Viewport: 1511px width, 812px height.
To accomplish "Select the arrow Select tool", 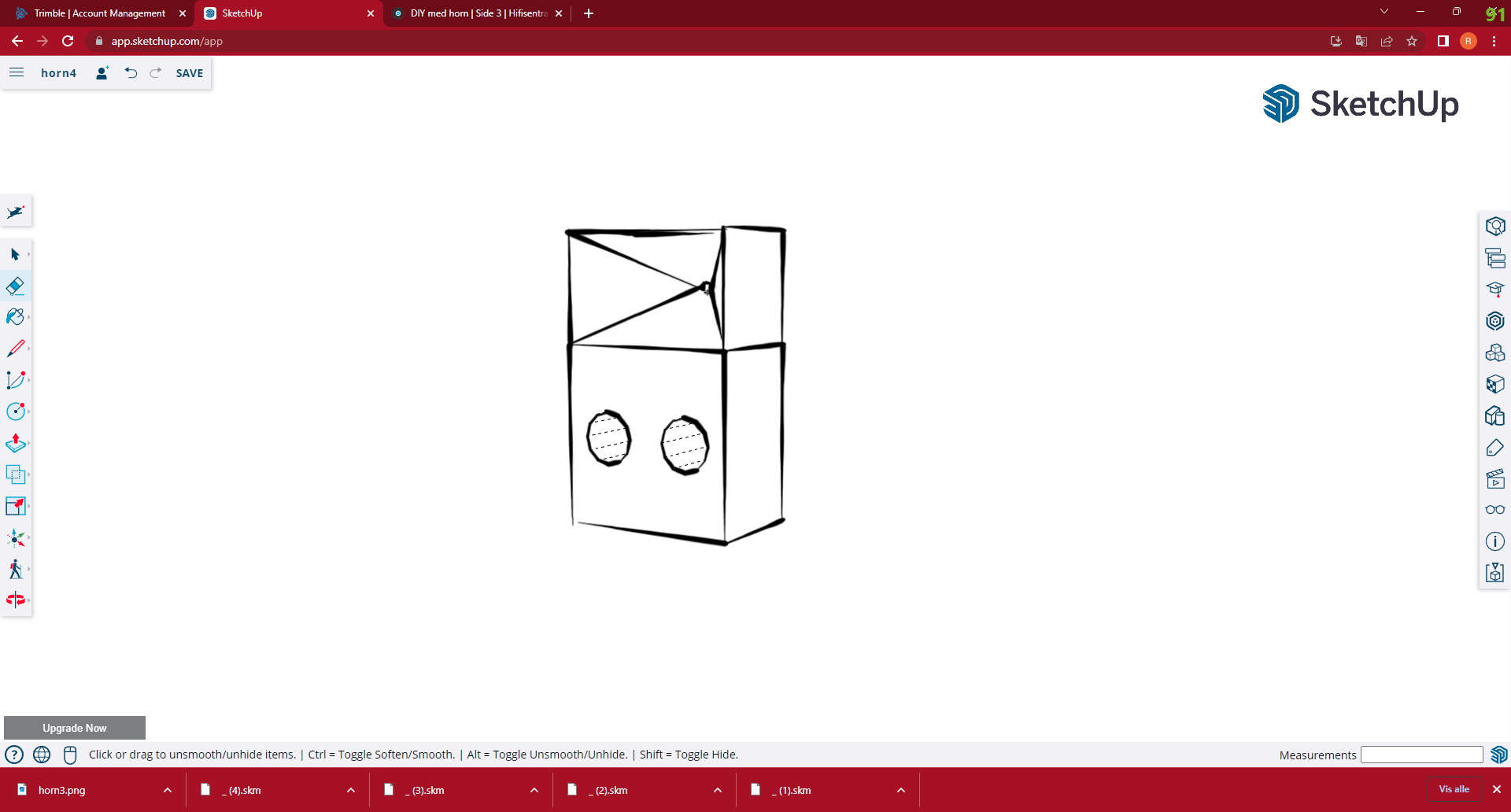I will pos(15,254).
